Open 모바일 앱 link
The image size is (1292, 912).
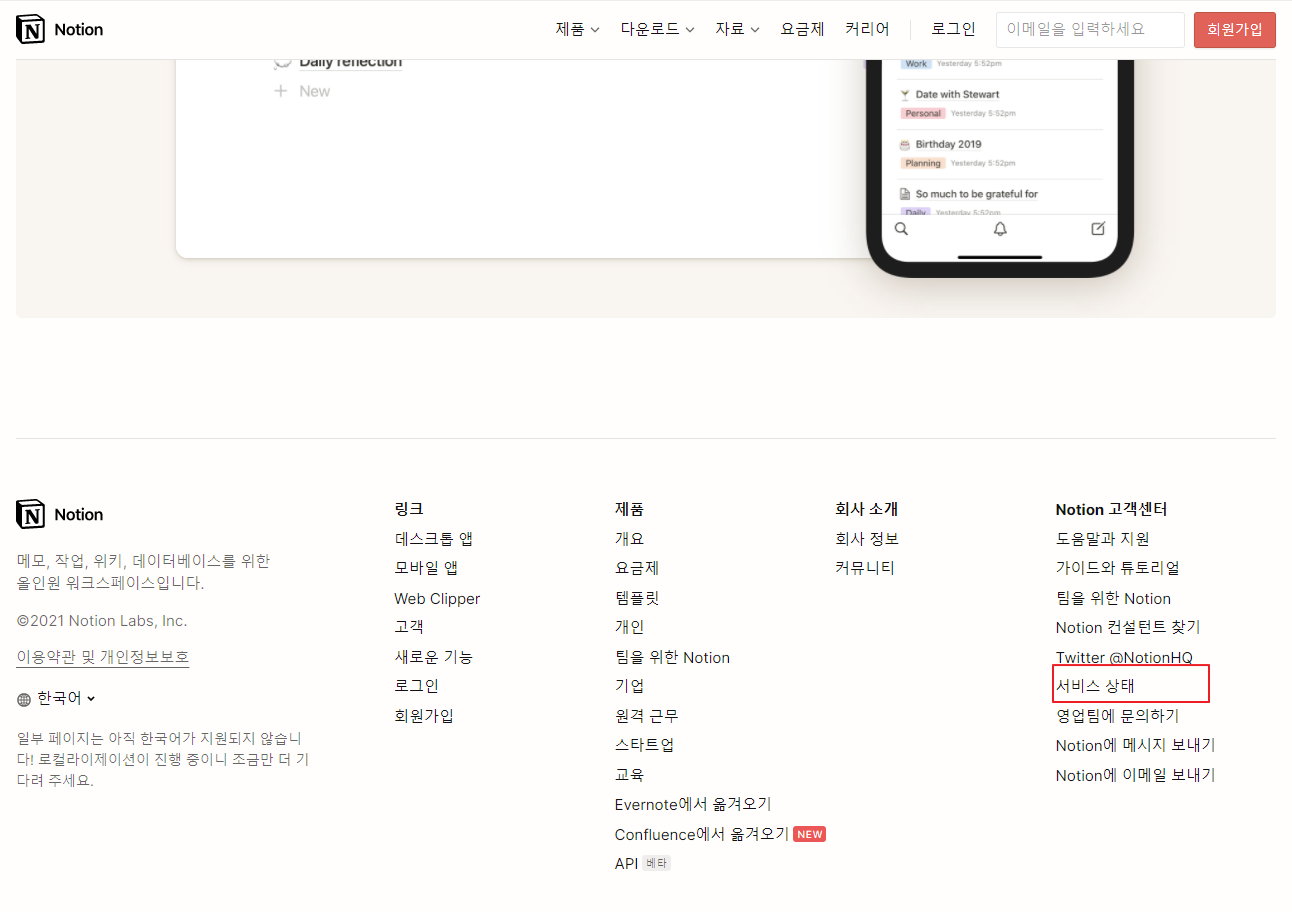click(426, 568)
